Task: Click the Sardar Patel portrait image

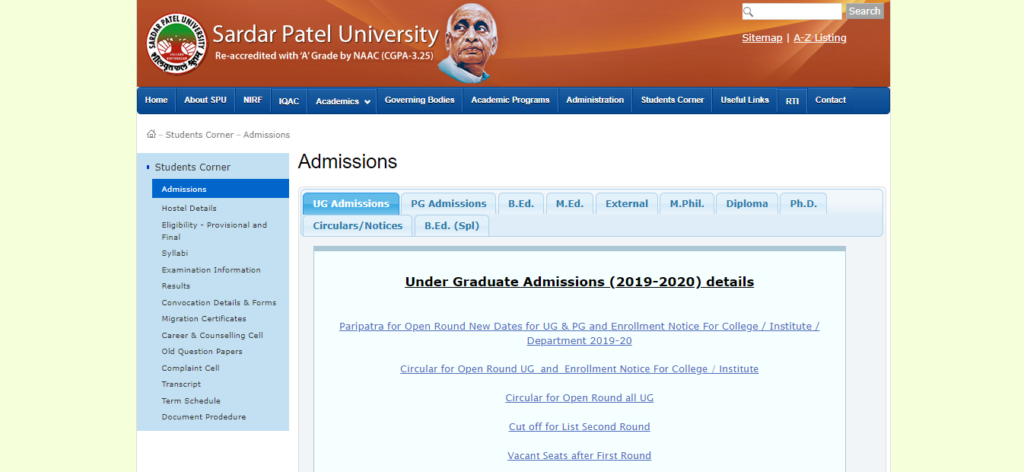Action: tap(468, 43)
